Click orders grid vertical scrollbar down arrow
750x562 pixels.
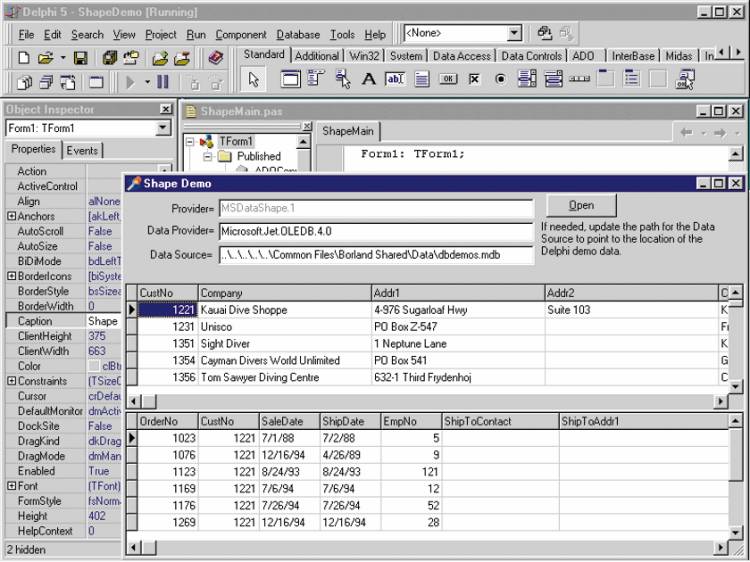coord(735,532)
